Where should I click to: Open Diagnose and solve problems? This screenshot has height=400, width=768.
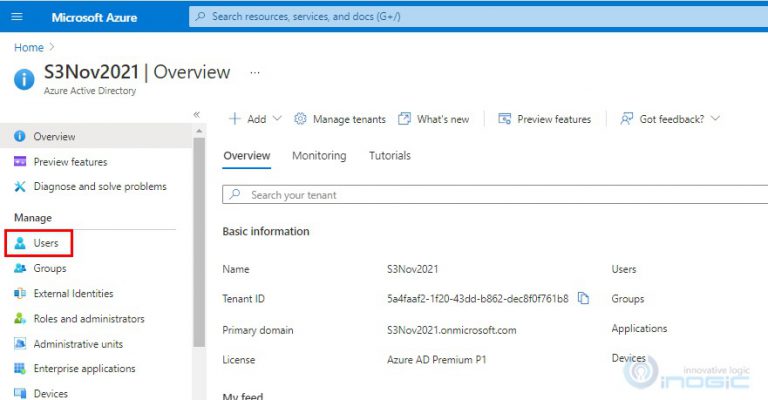click(x=99, y=187)
